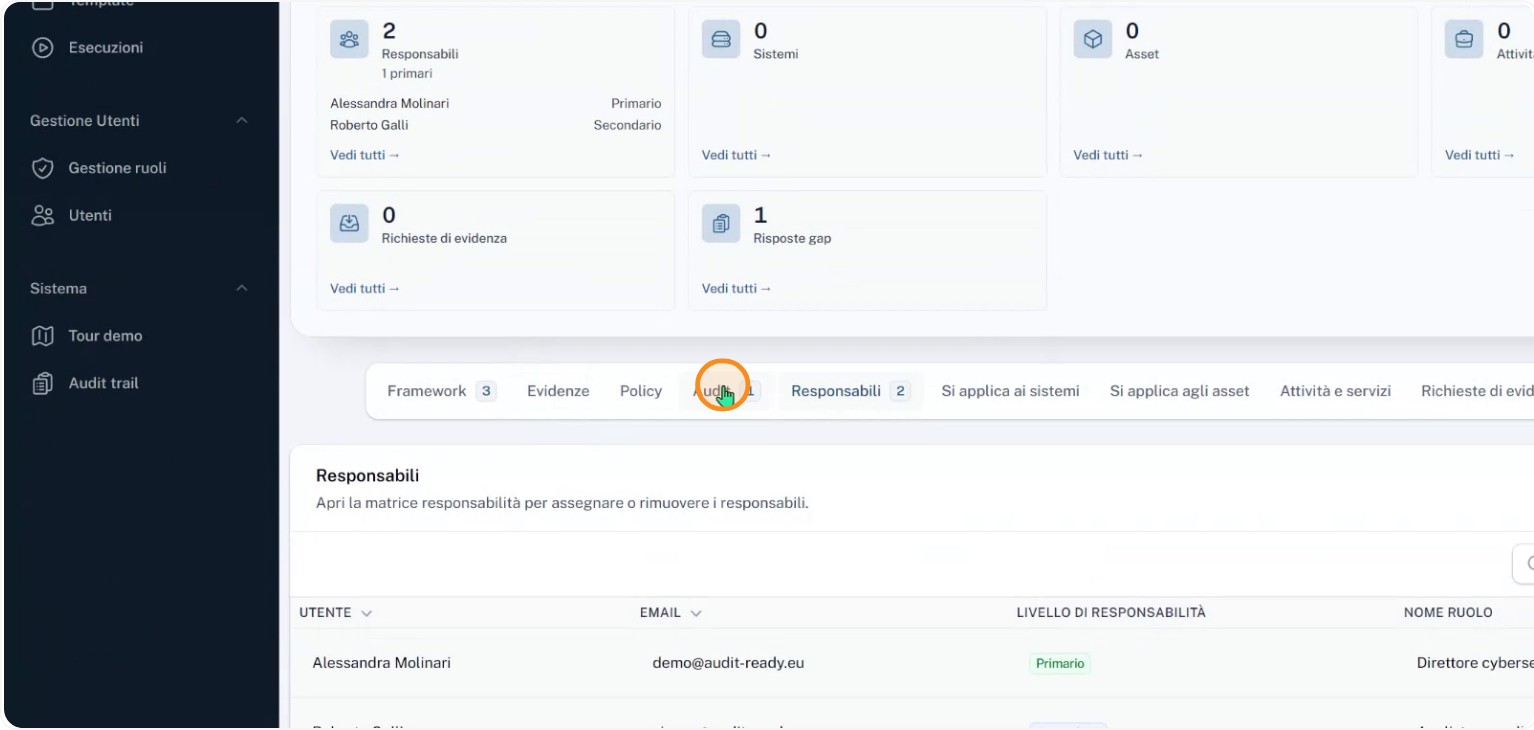Open Utenti page in sidebar
This screenshot has width=1534, height=730.
(x=90, y=215)
